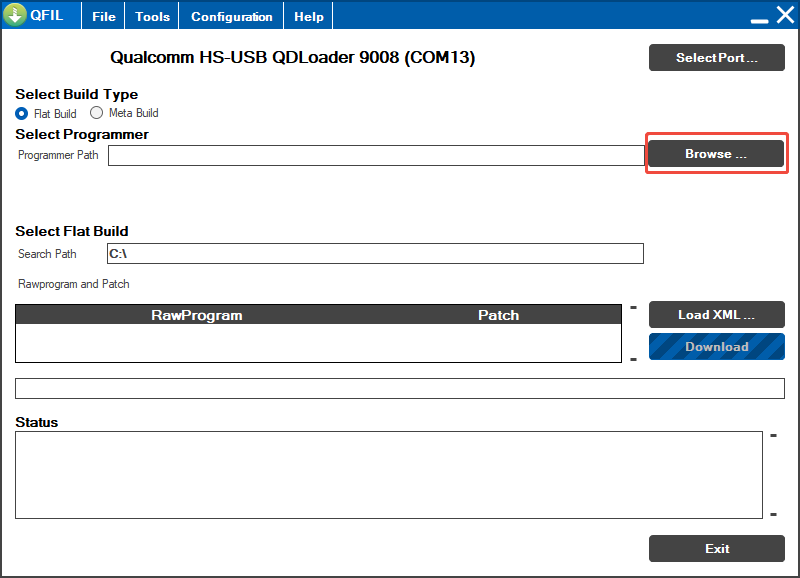Open the Help menu
Image resolution: width=800 pixels, height=578 pixels.
[308, 16]
